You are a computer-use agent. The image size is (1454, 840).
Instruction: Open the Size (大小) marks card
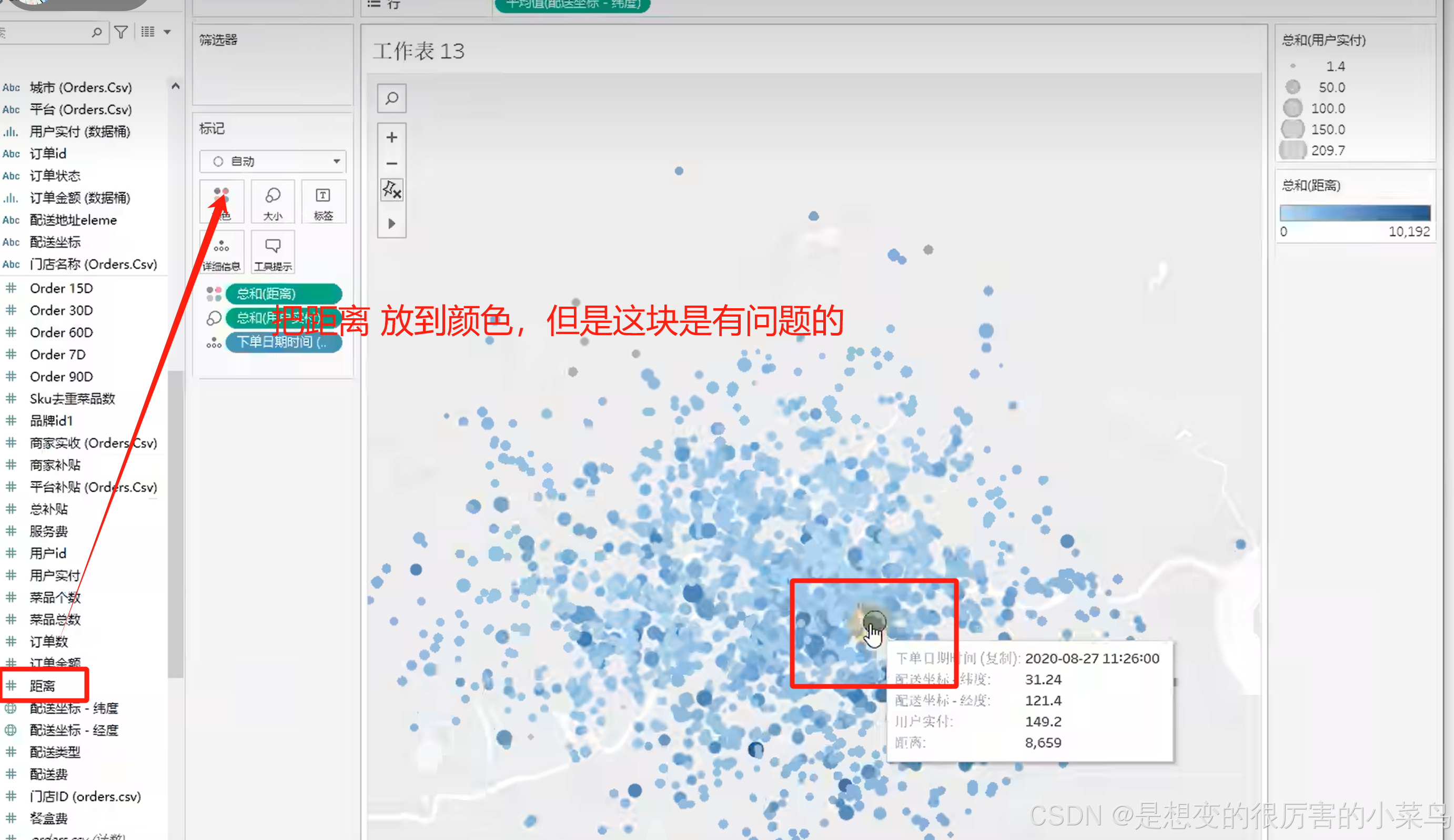[272, 202]
